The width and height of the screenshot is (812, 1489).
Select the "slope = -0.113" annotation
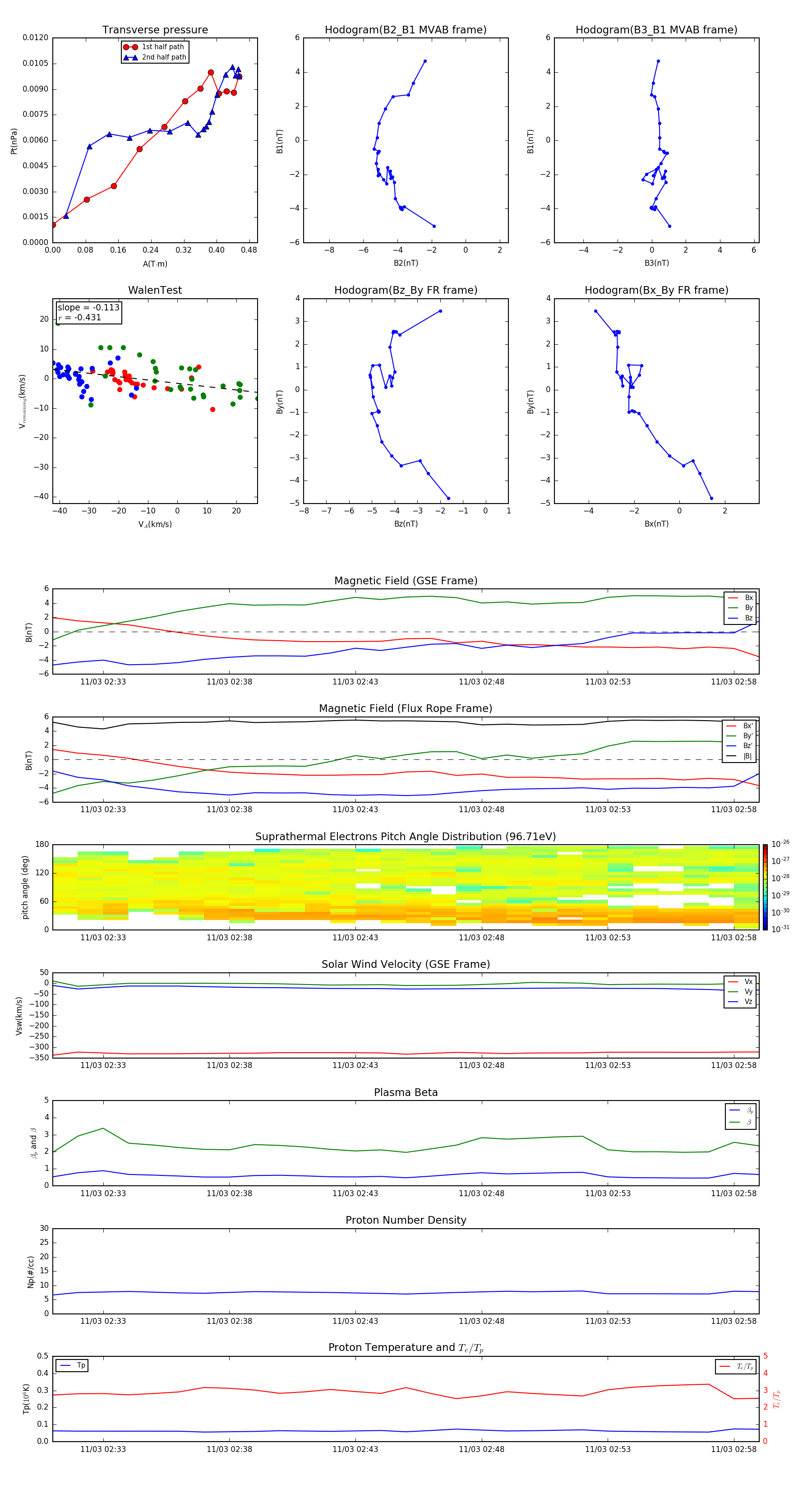click(88, 308)
